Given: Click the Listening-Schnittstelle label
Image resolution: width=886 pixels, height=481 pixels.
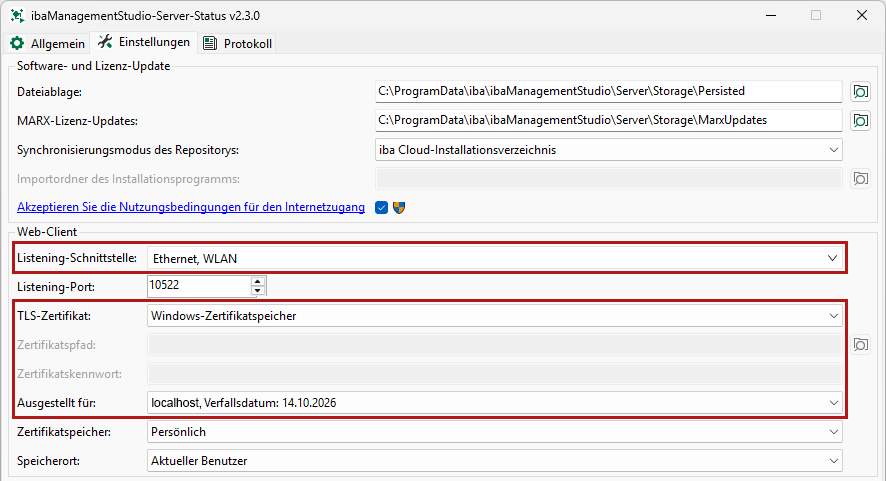Looking at the screenshot, I should [x=77, y=258].
